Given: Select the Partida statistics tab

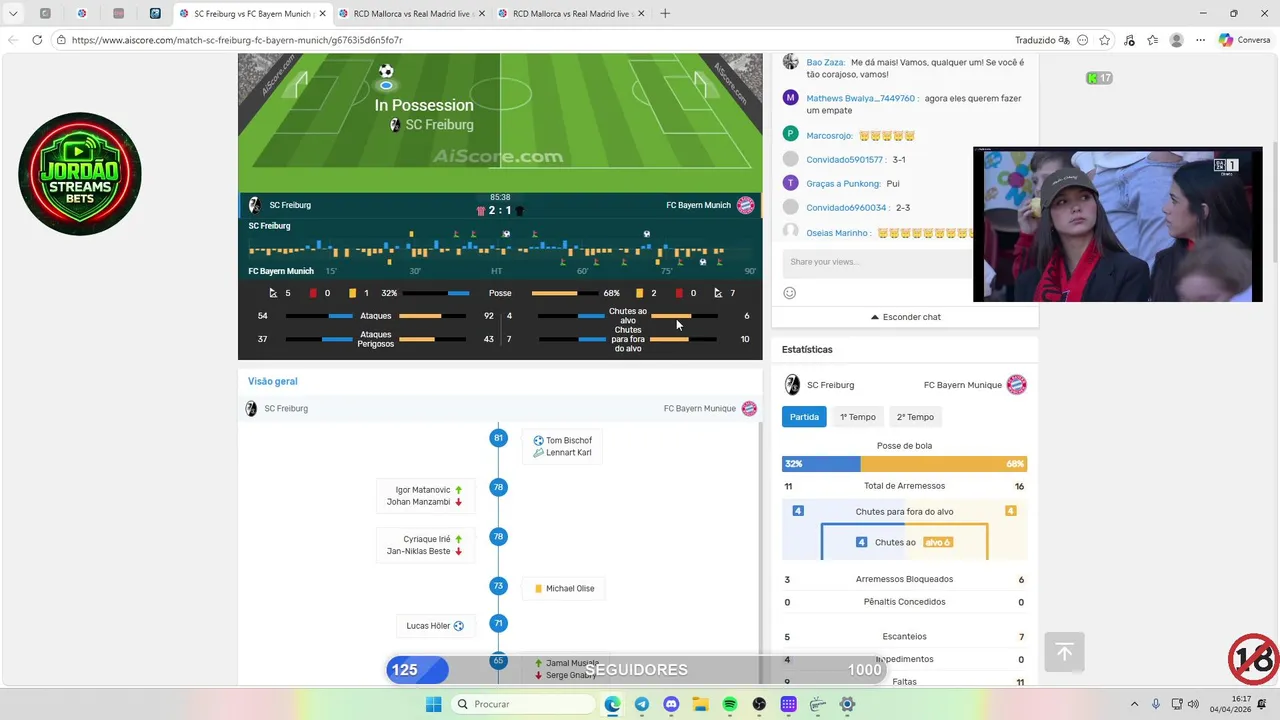Looking at the screenshot, I should [x=804, y=417].
